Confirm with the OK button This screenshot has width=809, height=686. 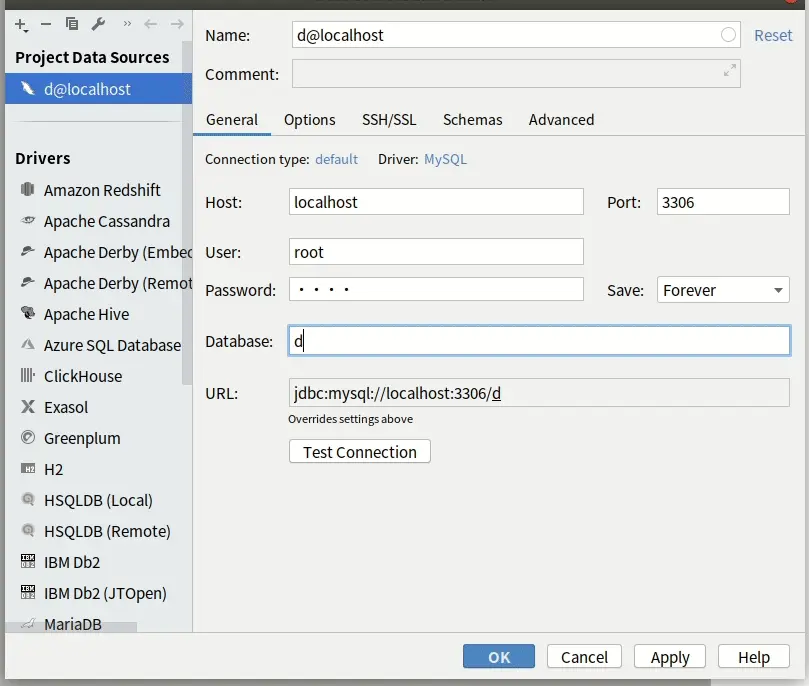tap(498, 657)
